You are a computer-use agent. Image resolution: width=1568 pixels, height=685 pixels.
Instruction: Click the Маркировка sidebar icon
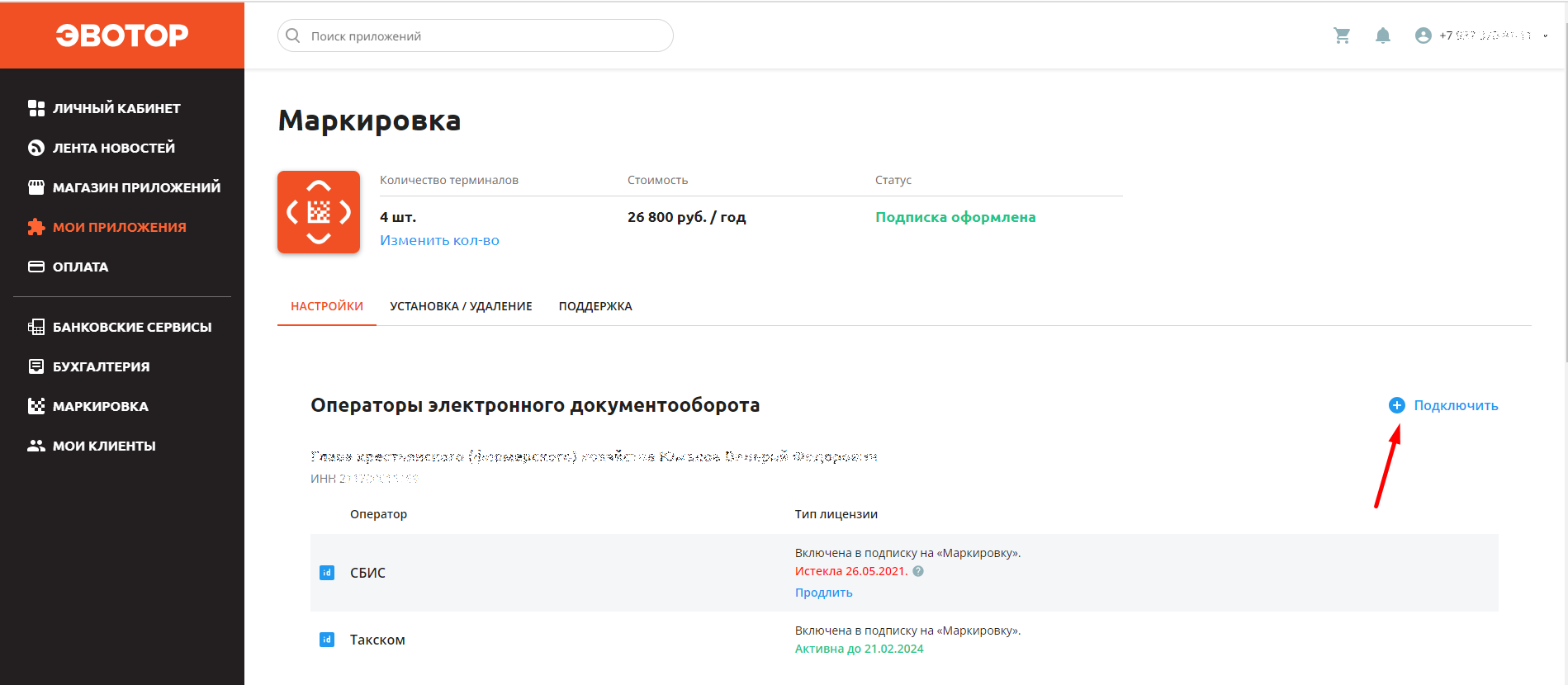pos(36,406)
